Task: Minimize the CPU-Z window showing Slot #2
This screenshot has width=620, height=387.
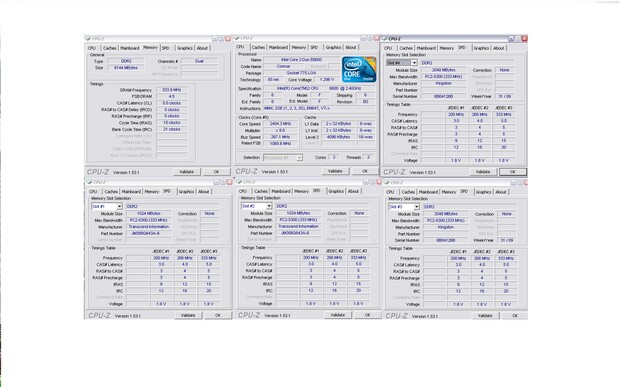Action: point(366,182)
